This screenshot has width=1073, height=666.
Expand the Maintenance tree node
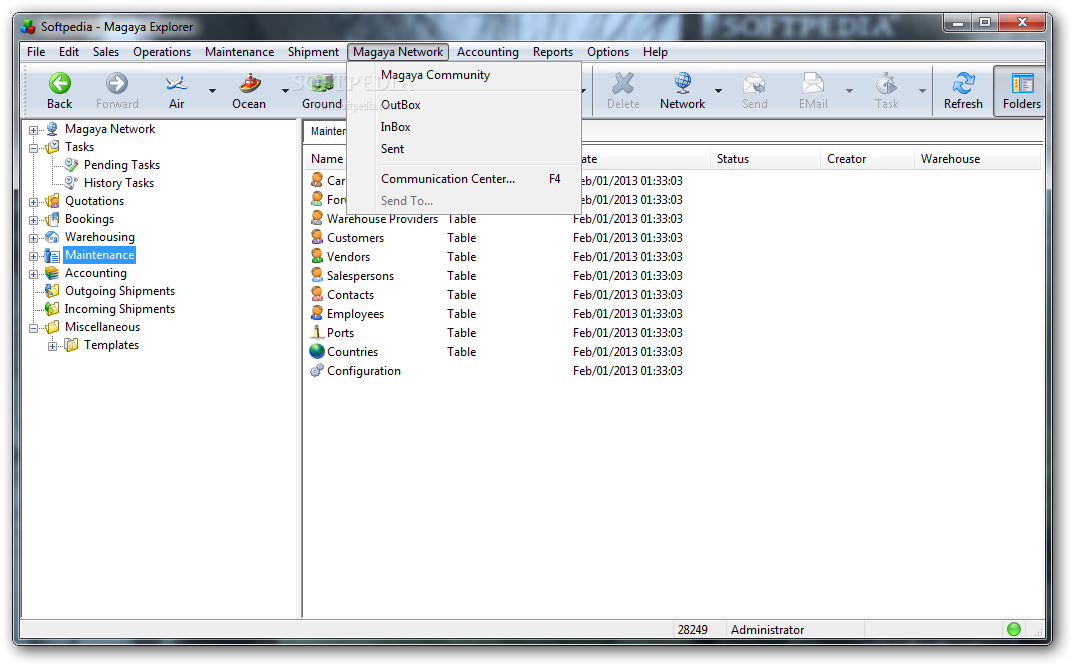[x=34, y=256]
